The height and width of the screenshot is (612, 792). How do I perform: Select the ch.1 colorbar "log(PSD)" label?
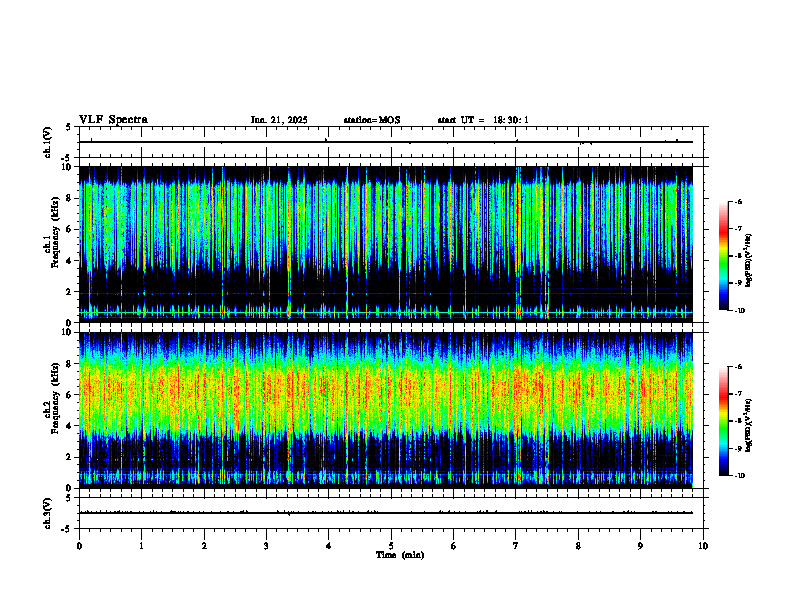pos(749,261)
